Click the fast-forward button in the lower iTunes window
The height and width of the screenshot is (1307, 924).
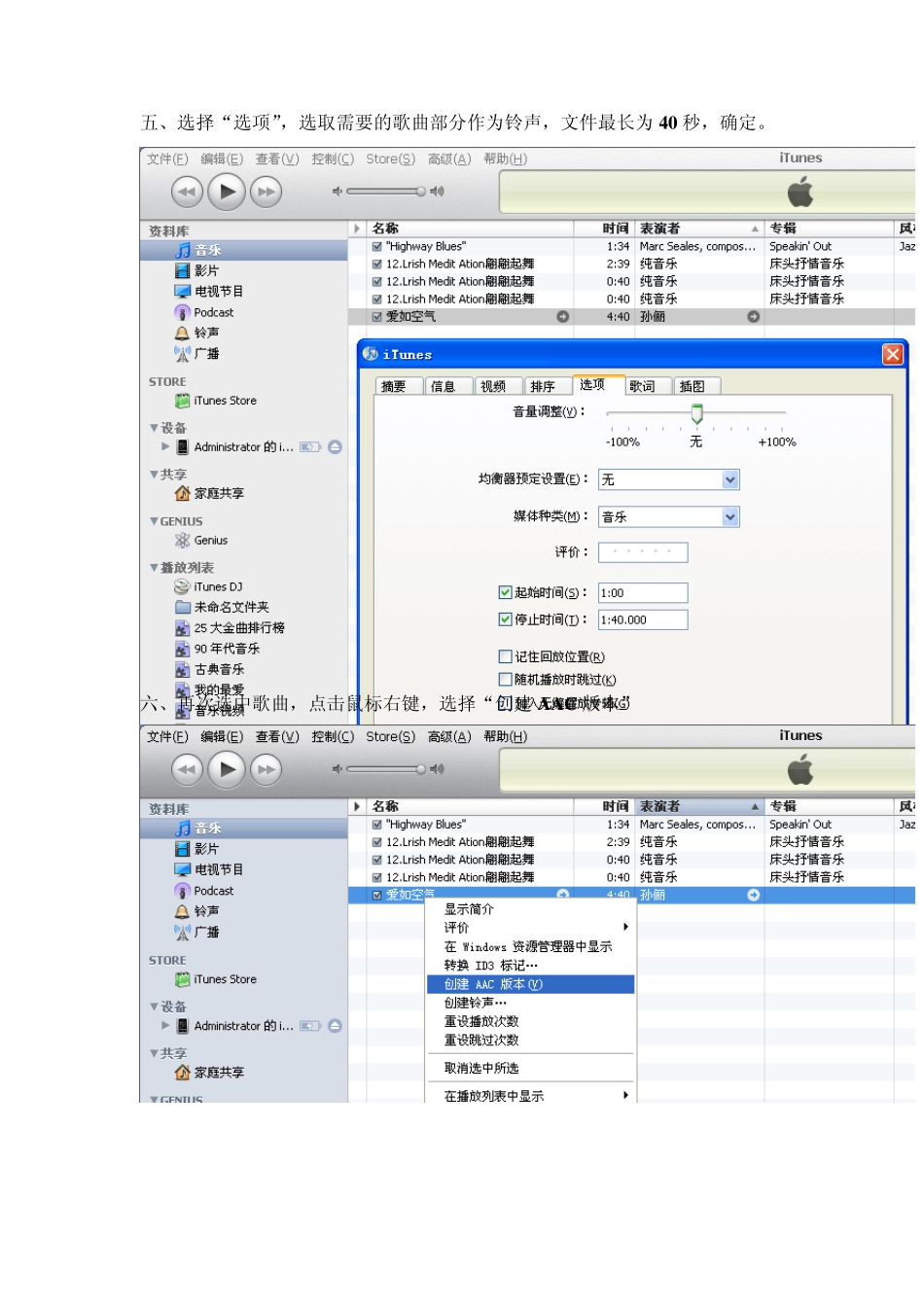(x=267, y=769)
